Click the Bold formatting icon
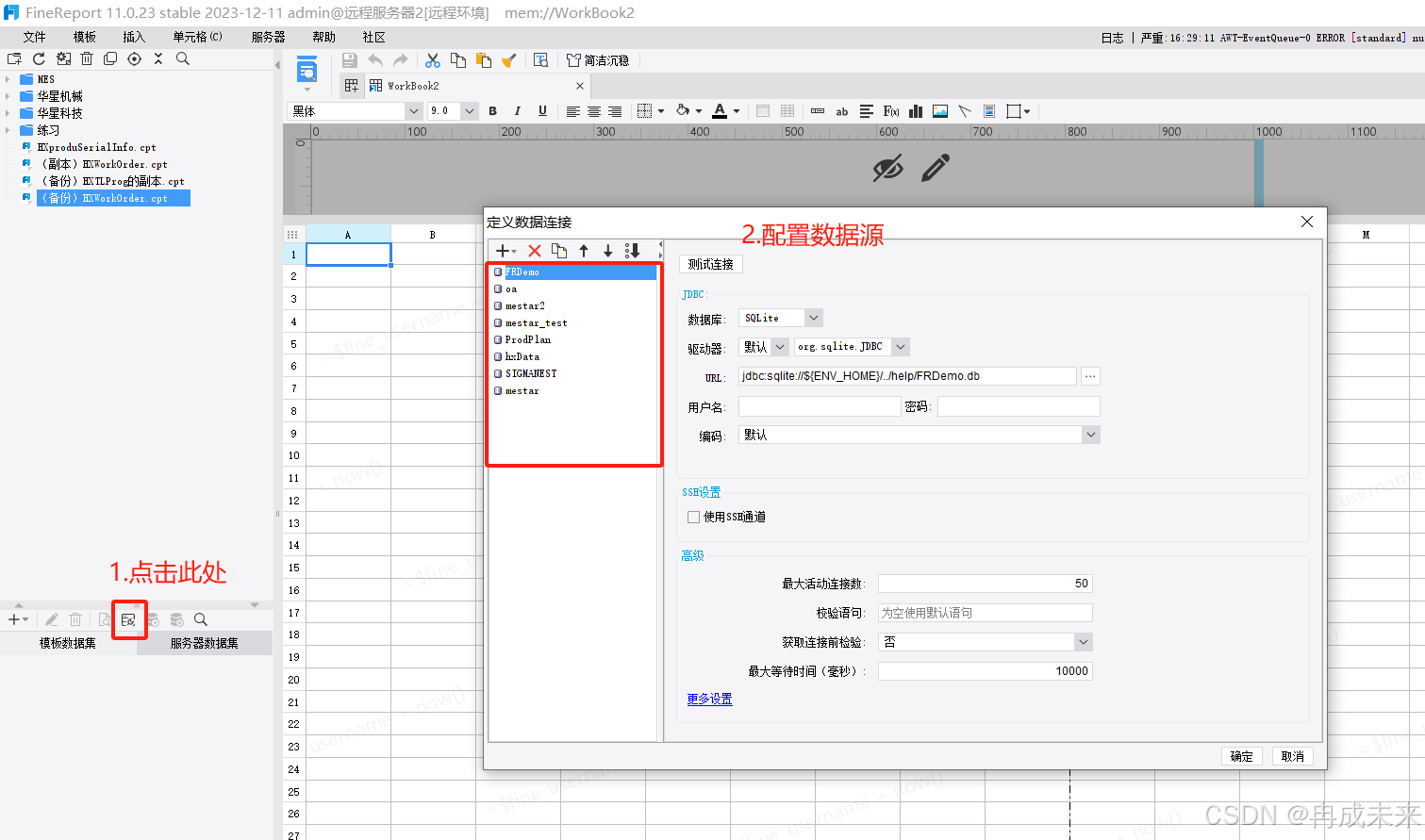Image resolution: width=1425 pixels, height=840 pixels. [x=492, y=111]
